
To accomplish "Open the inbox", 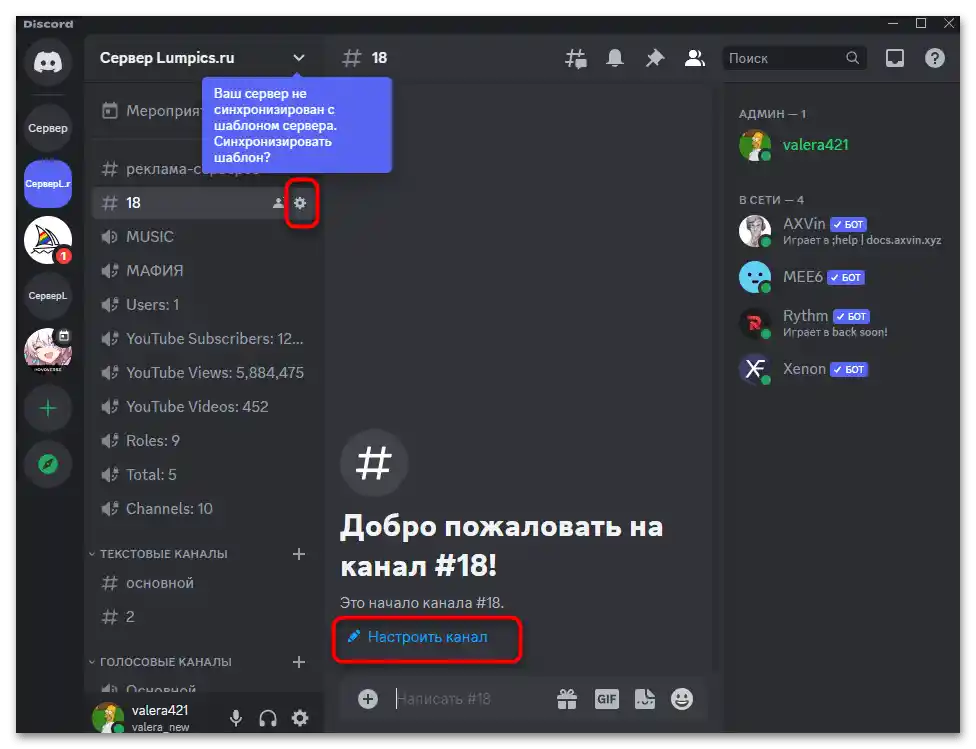I will point(893,58).
